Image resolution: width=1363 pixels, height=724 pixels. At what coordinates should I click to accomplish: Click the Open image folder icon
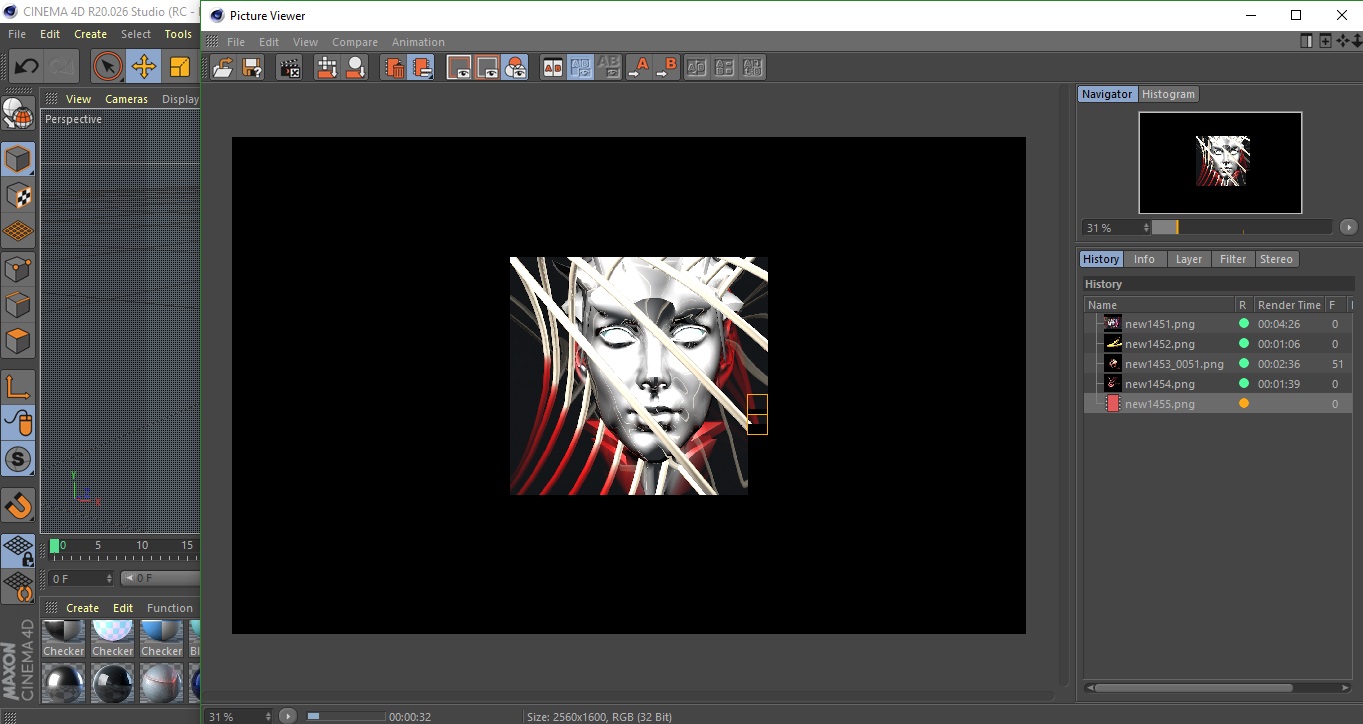click(x=223, y=68)
